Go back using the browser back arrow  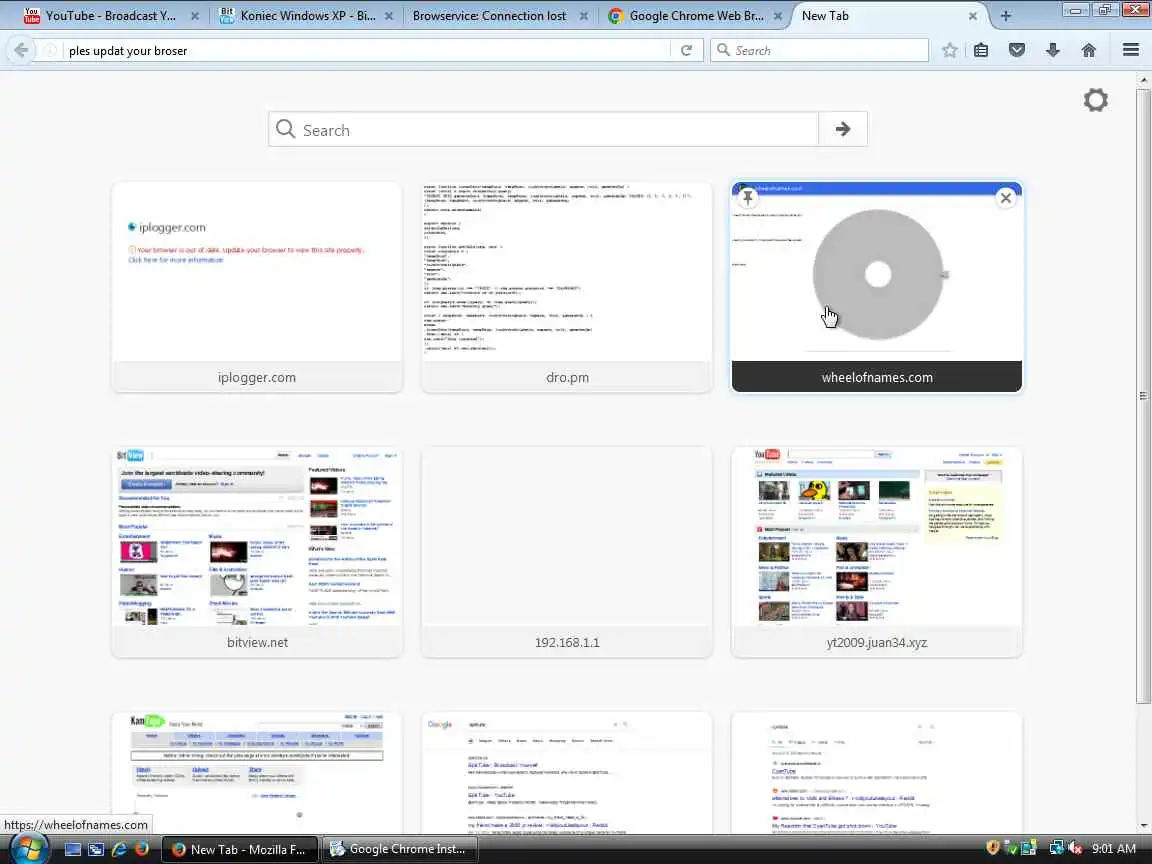point(21,50)
